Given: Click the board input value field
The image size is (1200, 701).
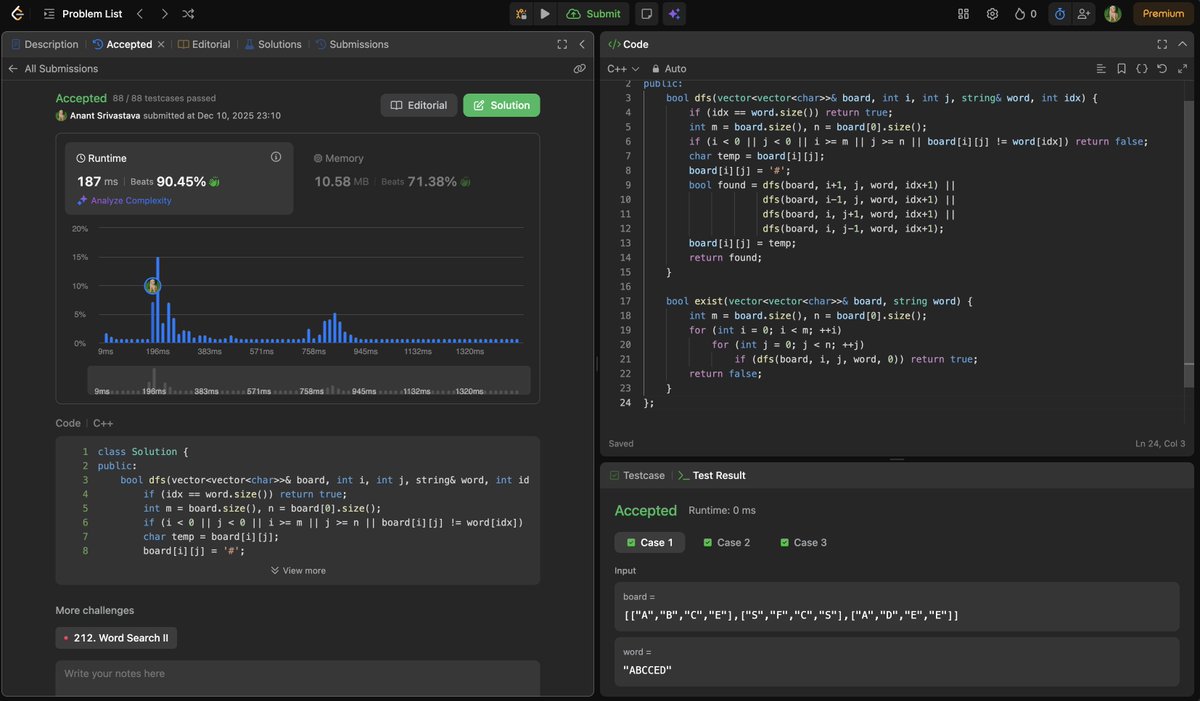Looking at the screenshot, I should tap(897, 606).
